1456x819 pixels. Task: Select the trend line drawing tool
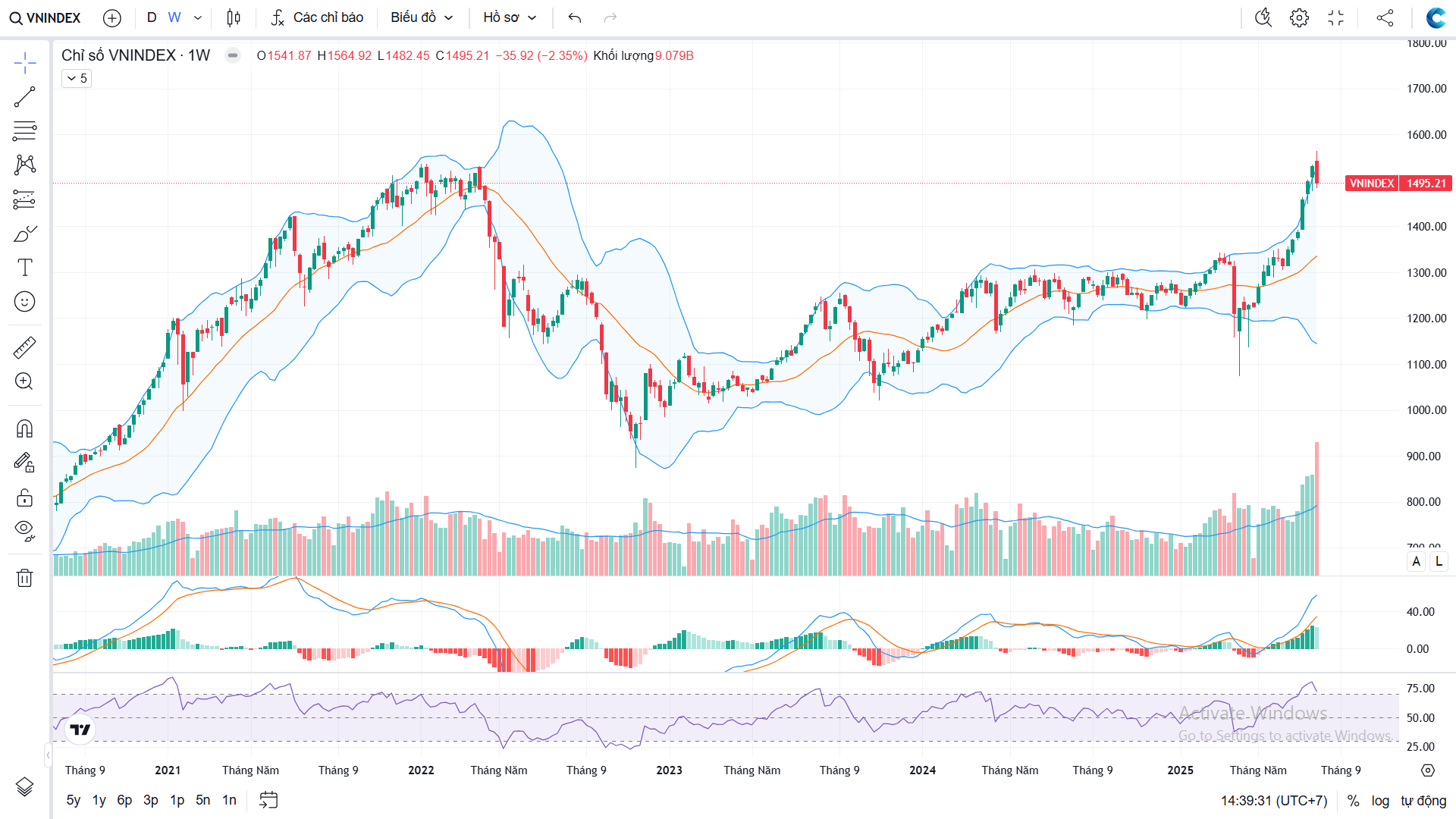(24, 97)
